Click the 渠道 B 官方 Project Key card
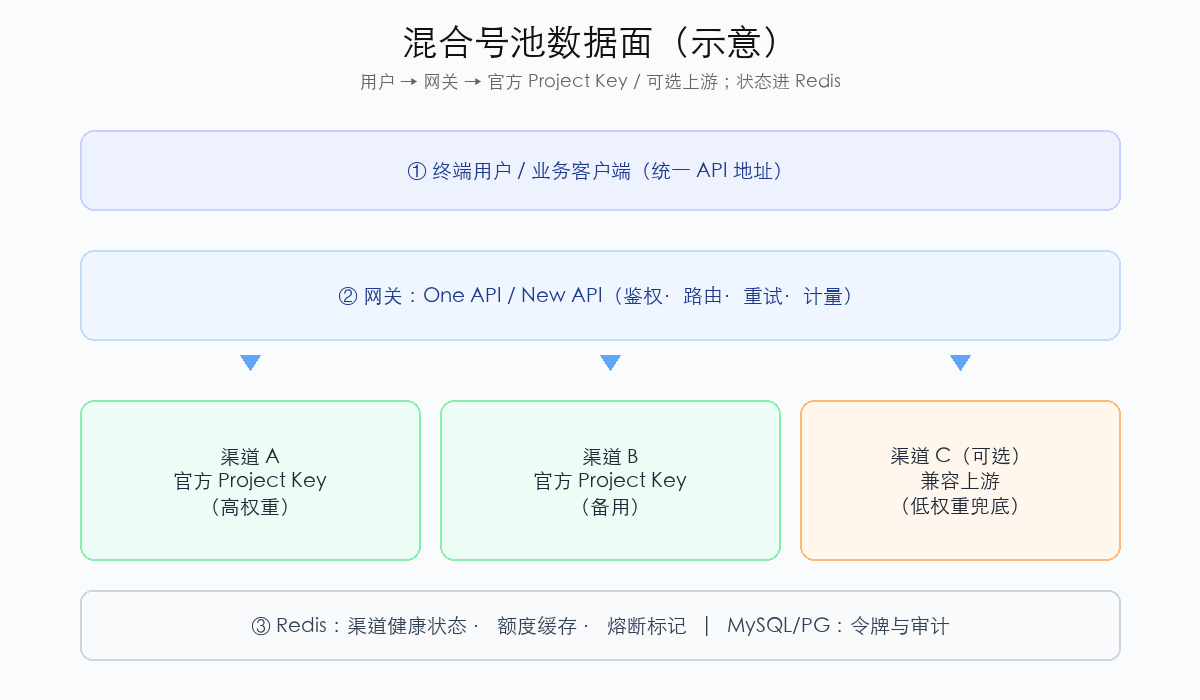Viewport: 1200px width, 700px height. pos(610,481)
